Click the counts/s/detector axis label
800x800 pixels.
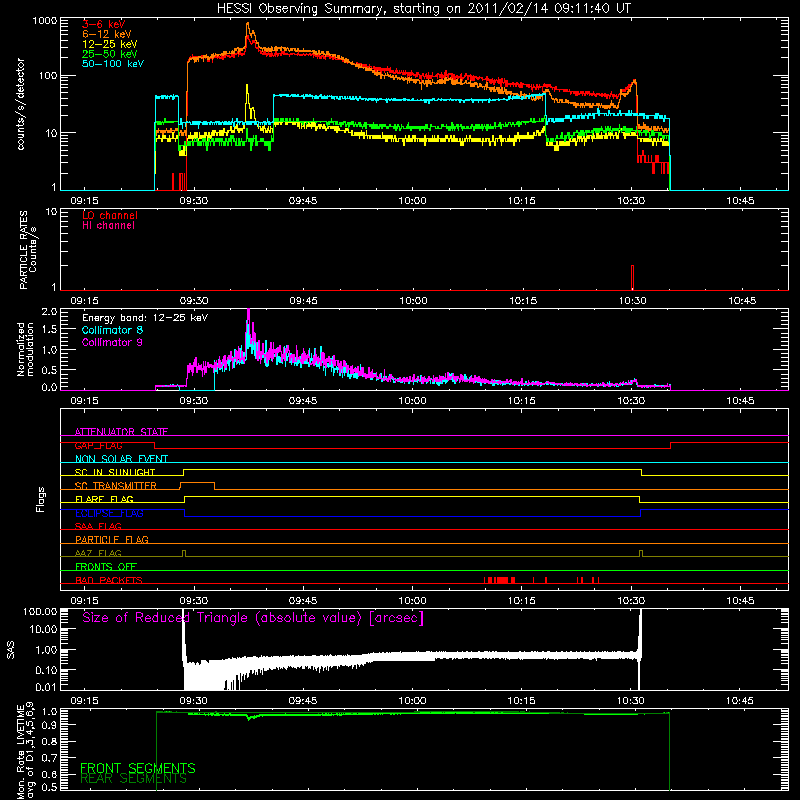(x=21, y=104)
